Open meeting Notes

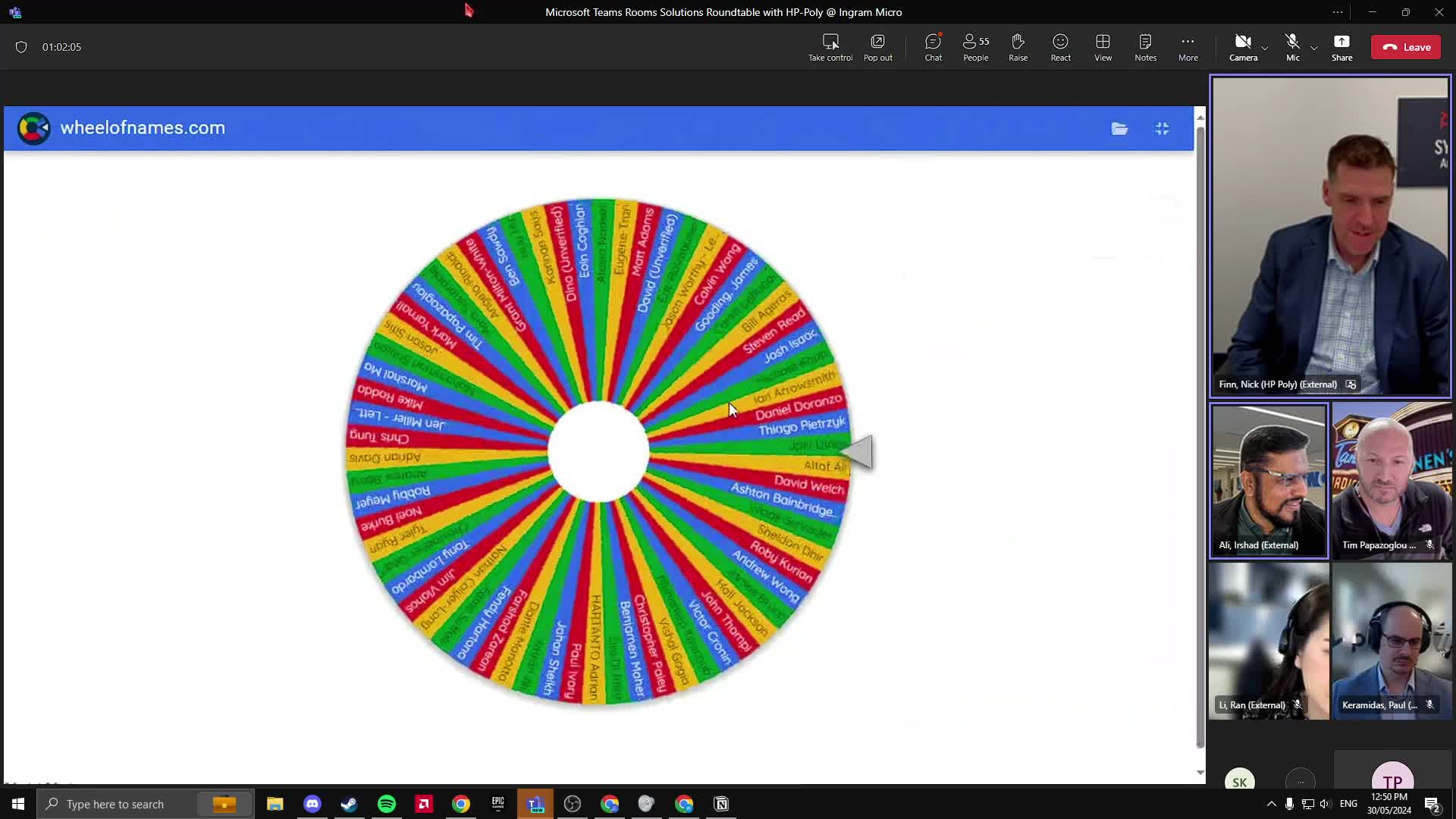pos(1145,47)
